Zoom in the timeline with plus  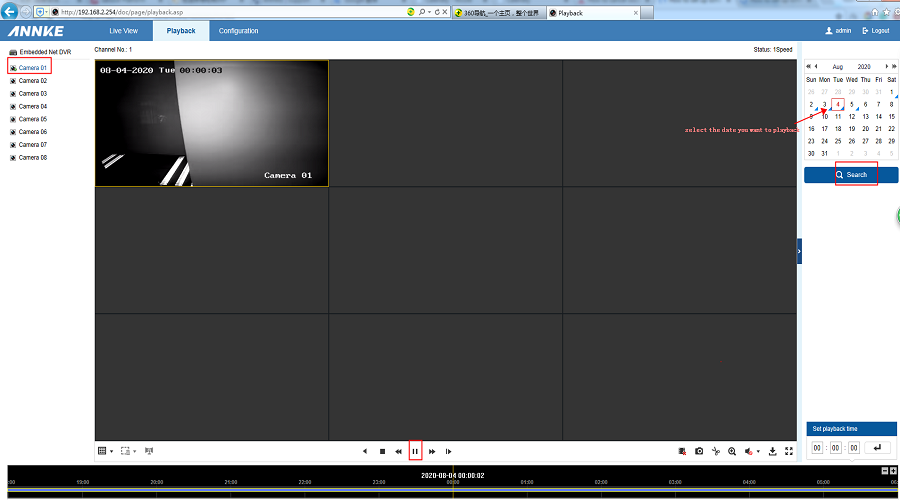[x=893, y=471]
